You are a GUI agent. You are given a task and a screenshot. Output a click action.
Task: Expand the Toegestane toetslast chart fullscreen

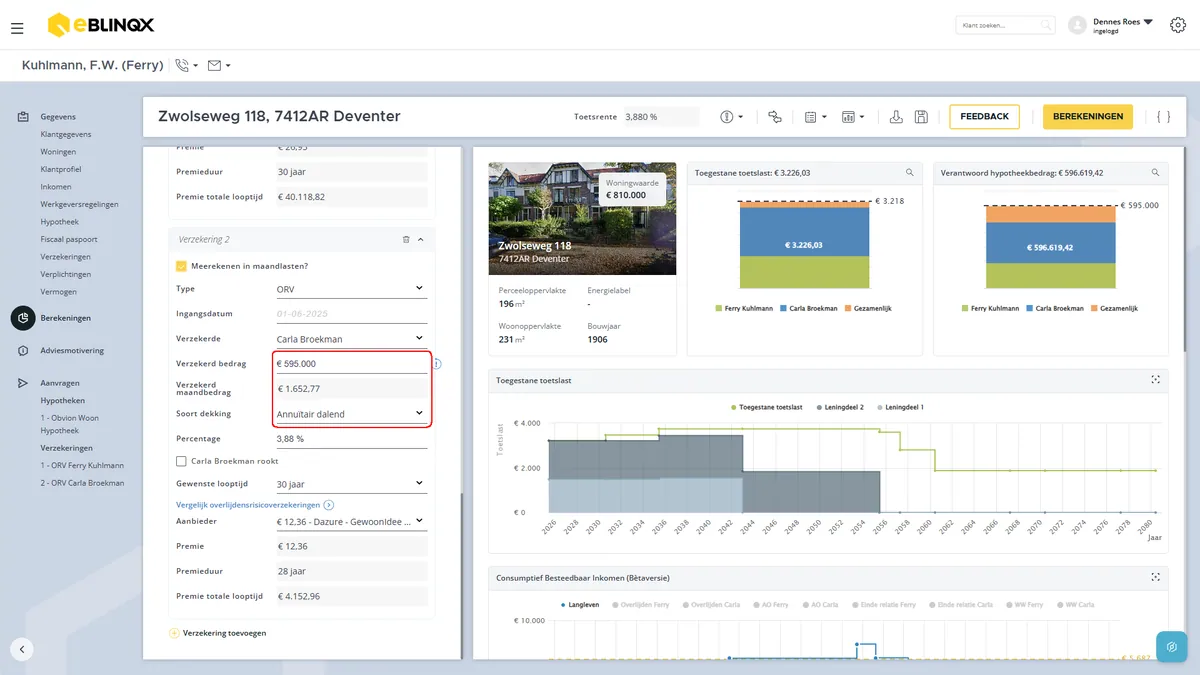tap(1155, 380)
